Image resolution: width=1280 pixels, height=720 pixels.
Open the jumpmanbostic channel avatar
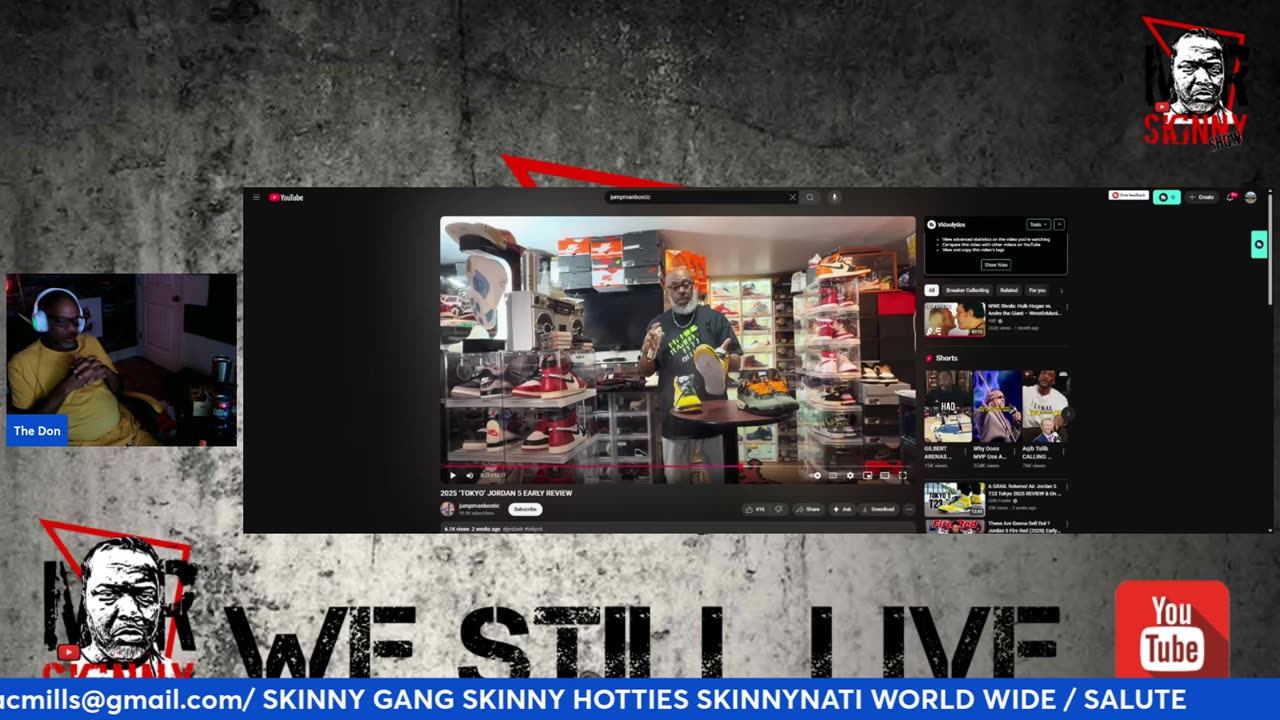(448, 509)
